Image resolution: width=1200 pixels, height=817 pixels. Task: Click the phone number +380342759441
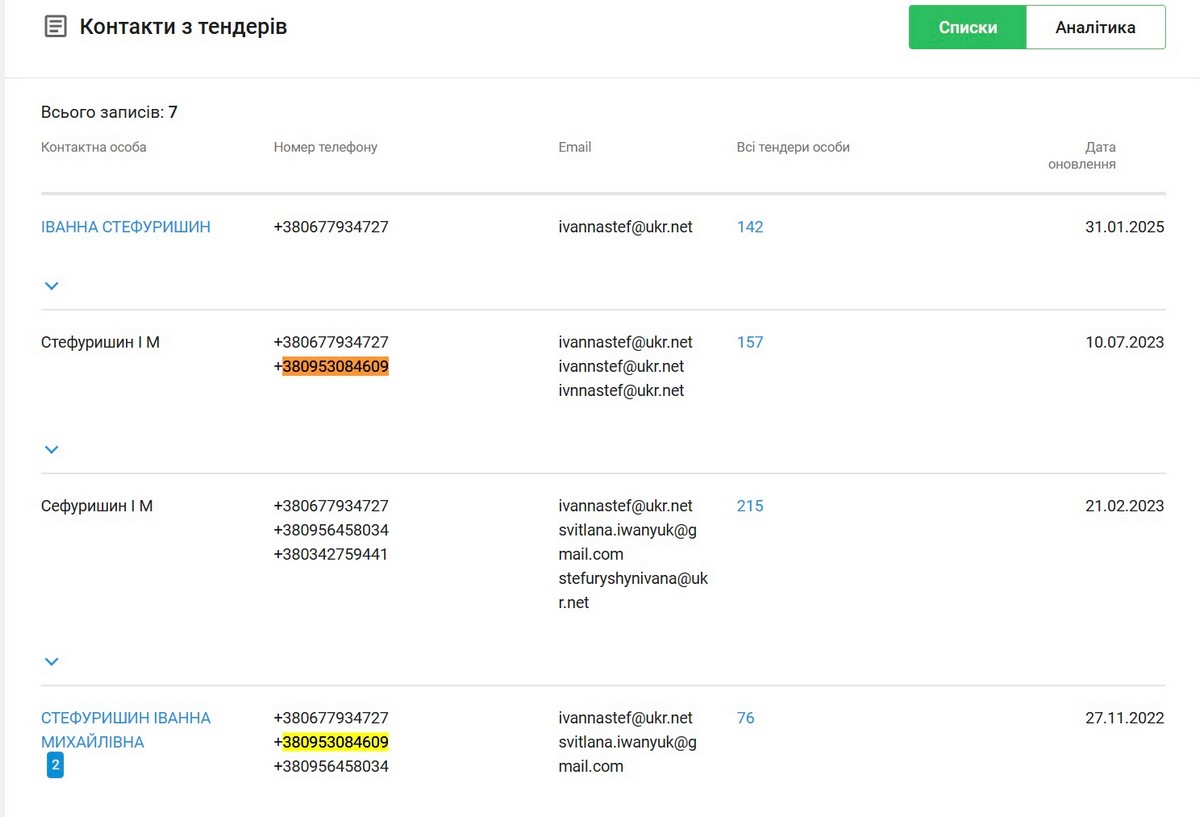[331, 554]
